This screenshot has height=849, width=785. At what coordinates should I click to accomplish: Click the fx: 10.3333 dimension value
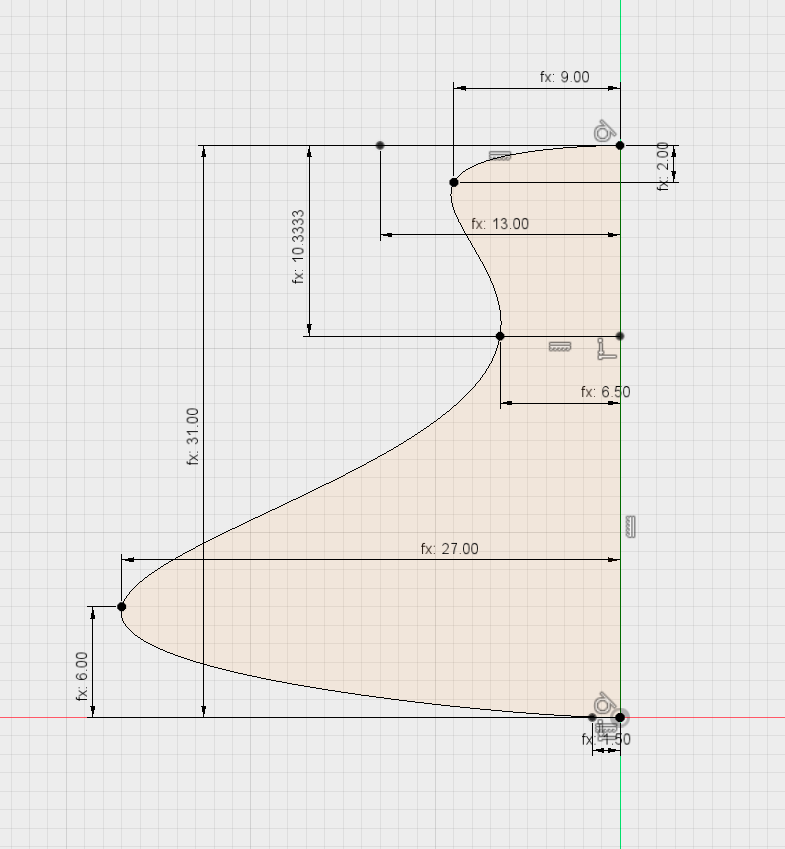tap(298, 247)
